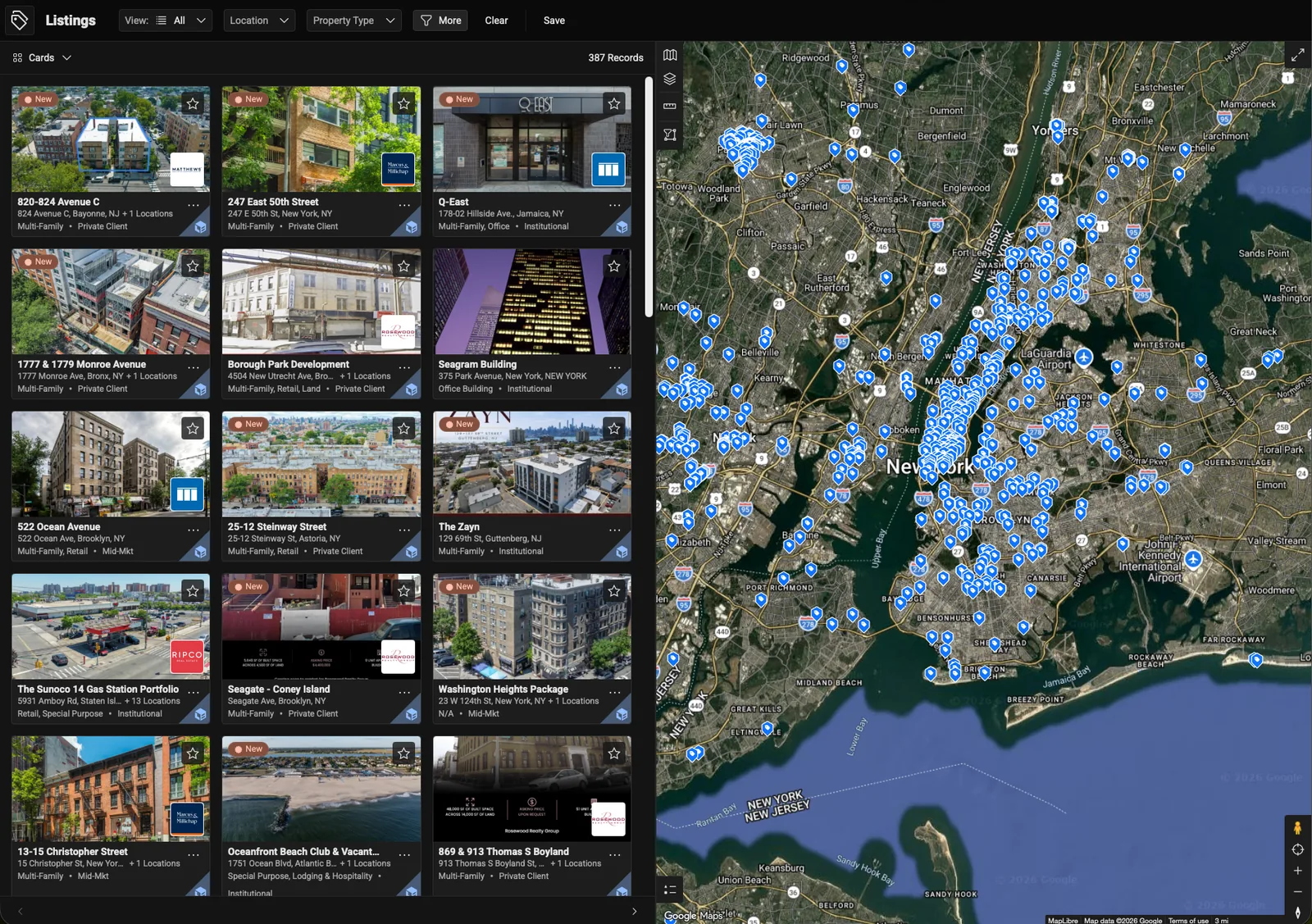Activate the polygon filter draw tool
This screenshot has height=924, width=1312.
[670, 134]
